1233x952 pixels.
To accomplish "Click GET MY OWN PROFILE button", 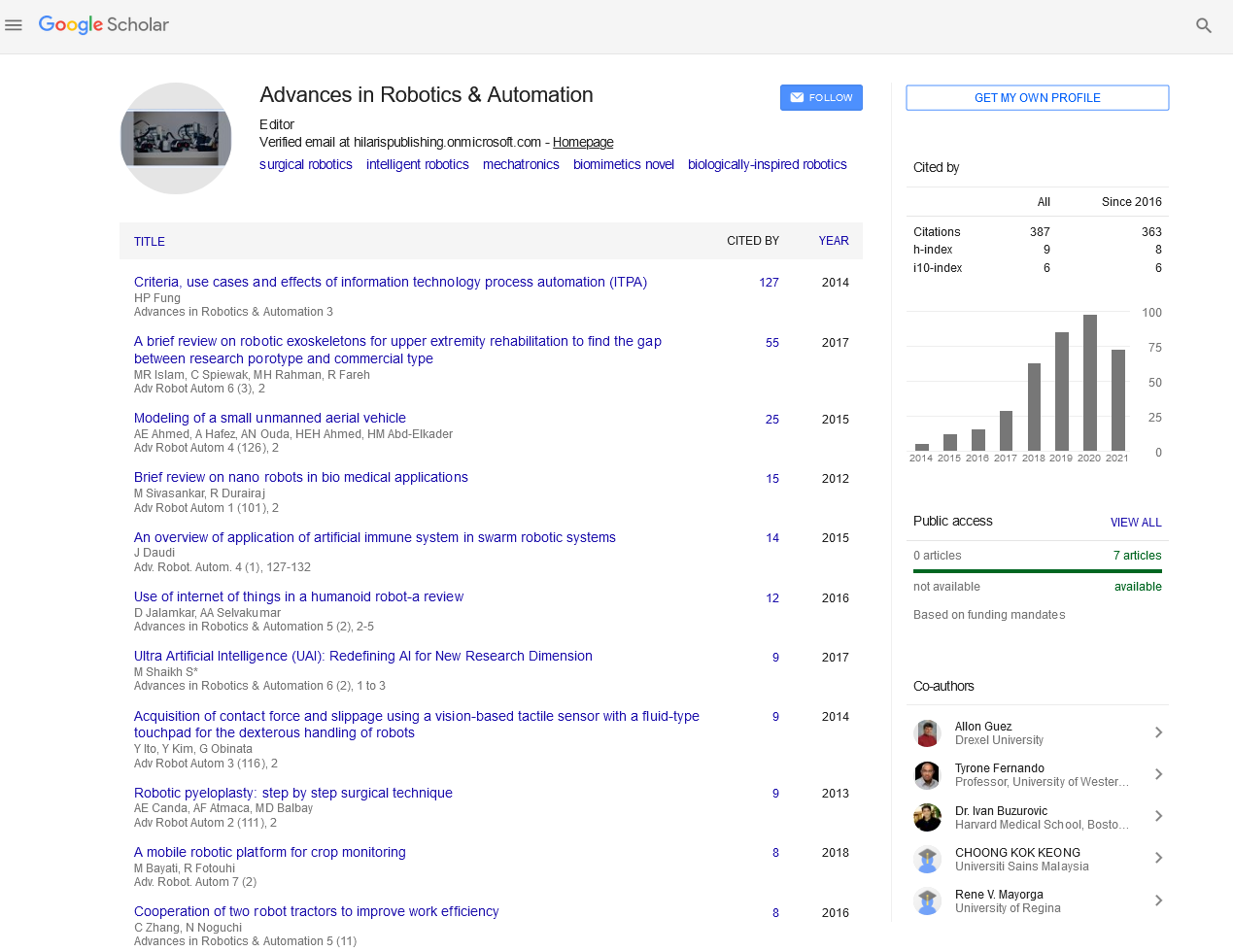I will click(1037, 98).
